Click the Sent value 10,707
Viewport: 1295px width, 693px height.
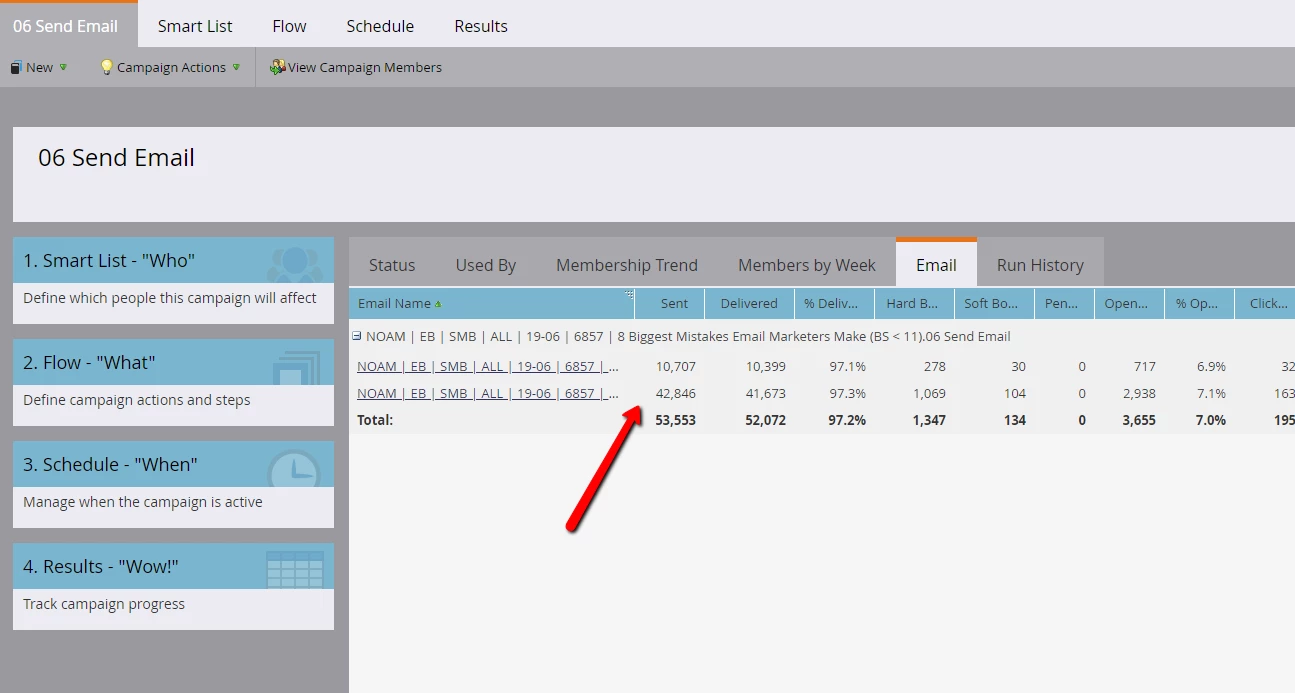[x=675, y=367]
